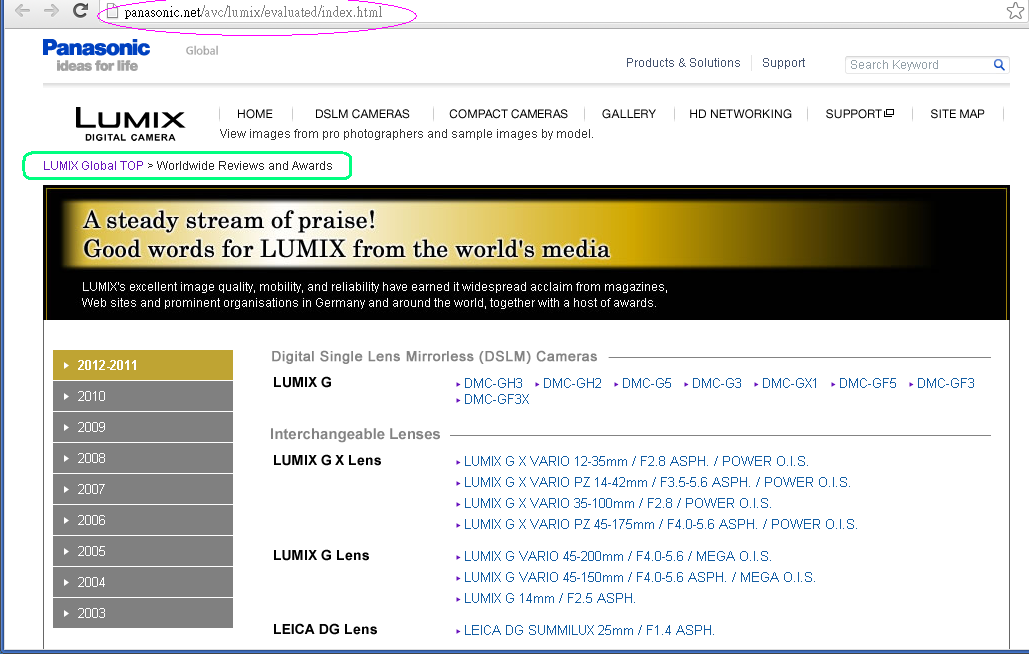Open LUMIX G 14mm F2.5 link
Screen dimensions: 1029x654
(549, 598)
